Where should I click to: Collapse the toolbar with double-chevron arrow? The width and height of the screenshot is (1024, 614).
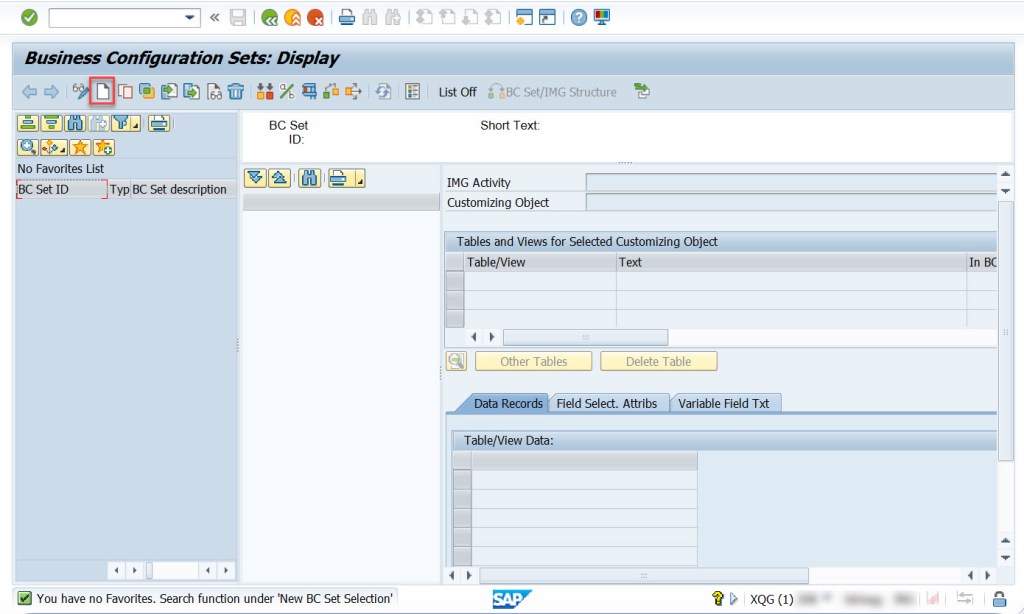(213, 16)
